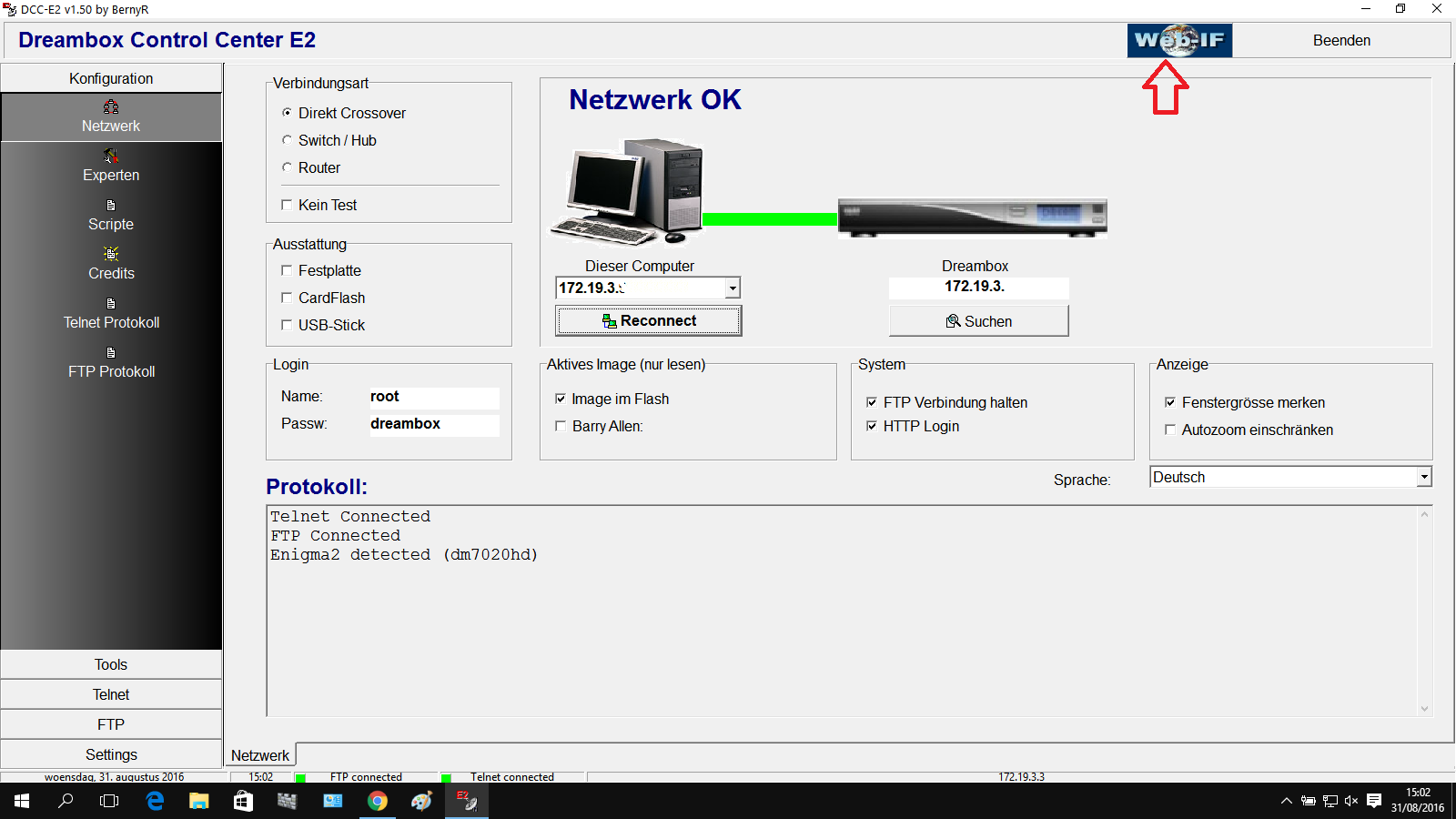1456x819 pixels.
Task: Click the Reconnect button
Action: pos(649,320)
